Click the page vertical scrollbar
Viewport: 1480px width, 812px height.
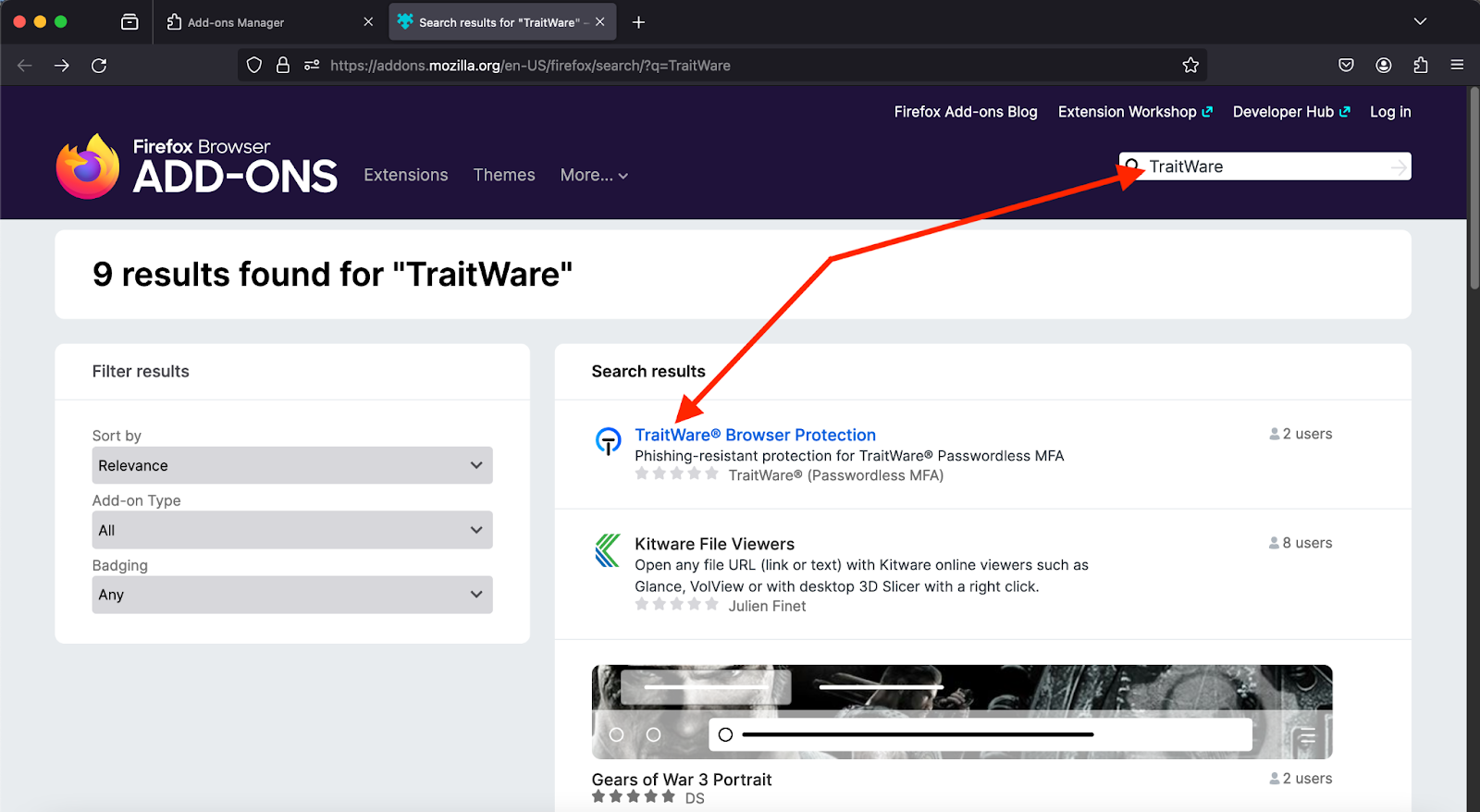point(1473,189)
